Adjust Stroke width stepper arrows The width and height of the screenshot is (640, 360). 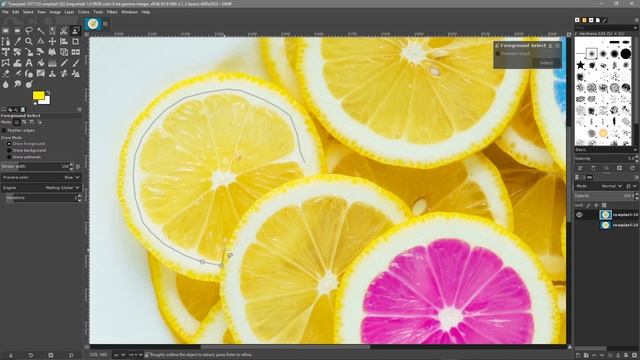71,167
